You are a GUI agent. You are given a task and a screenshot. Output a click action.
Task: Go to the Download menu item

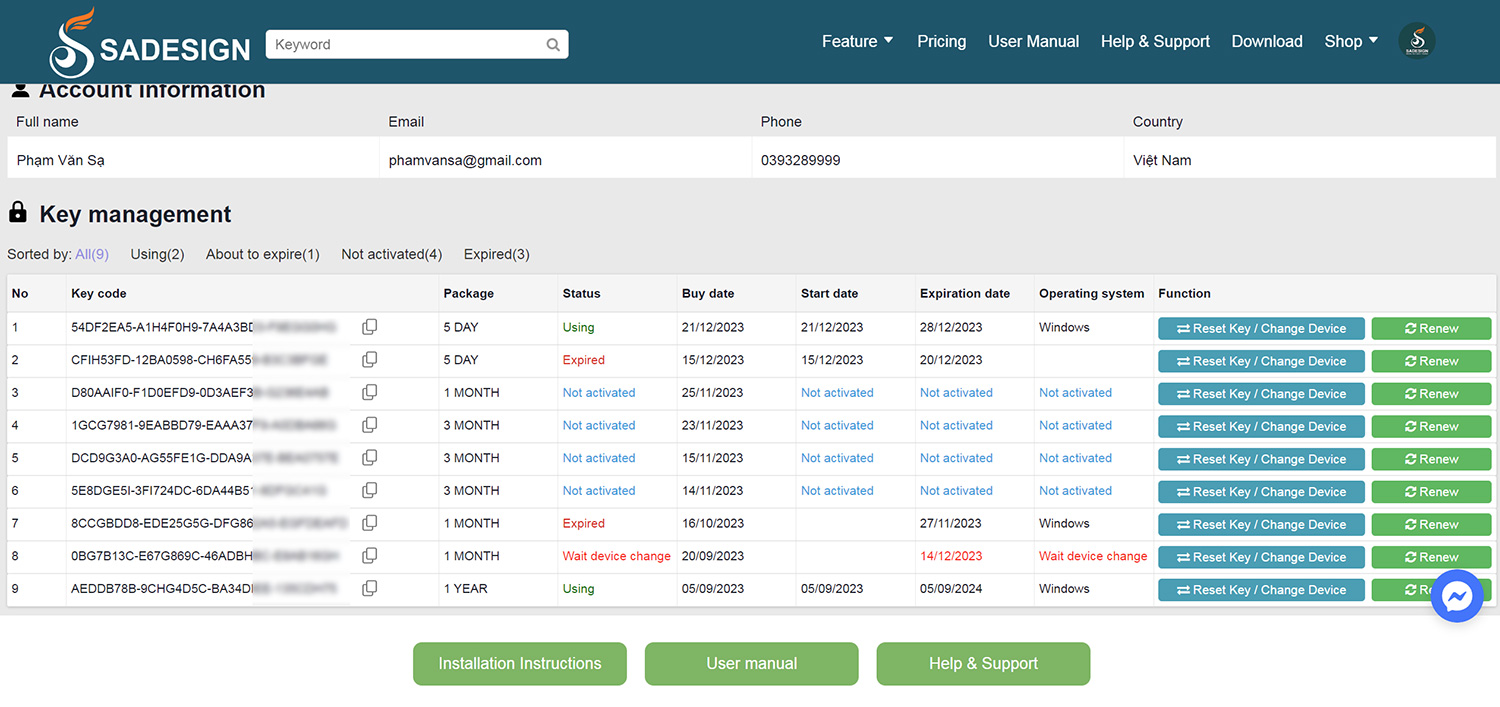click(x=1266, y=41)
